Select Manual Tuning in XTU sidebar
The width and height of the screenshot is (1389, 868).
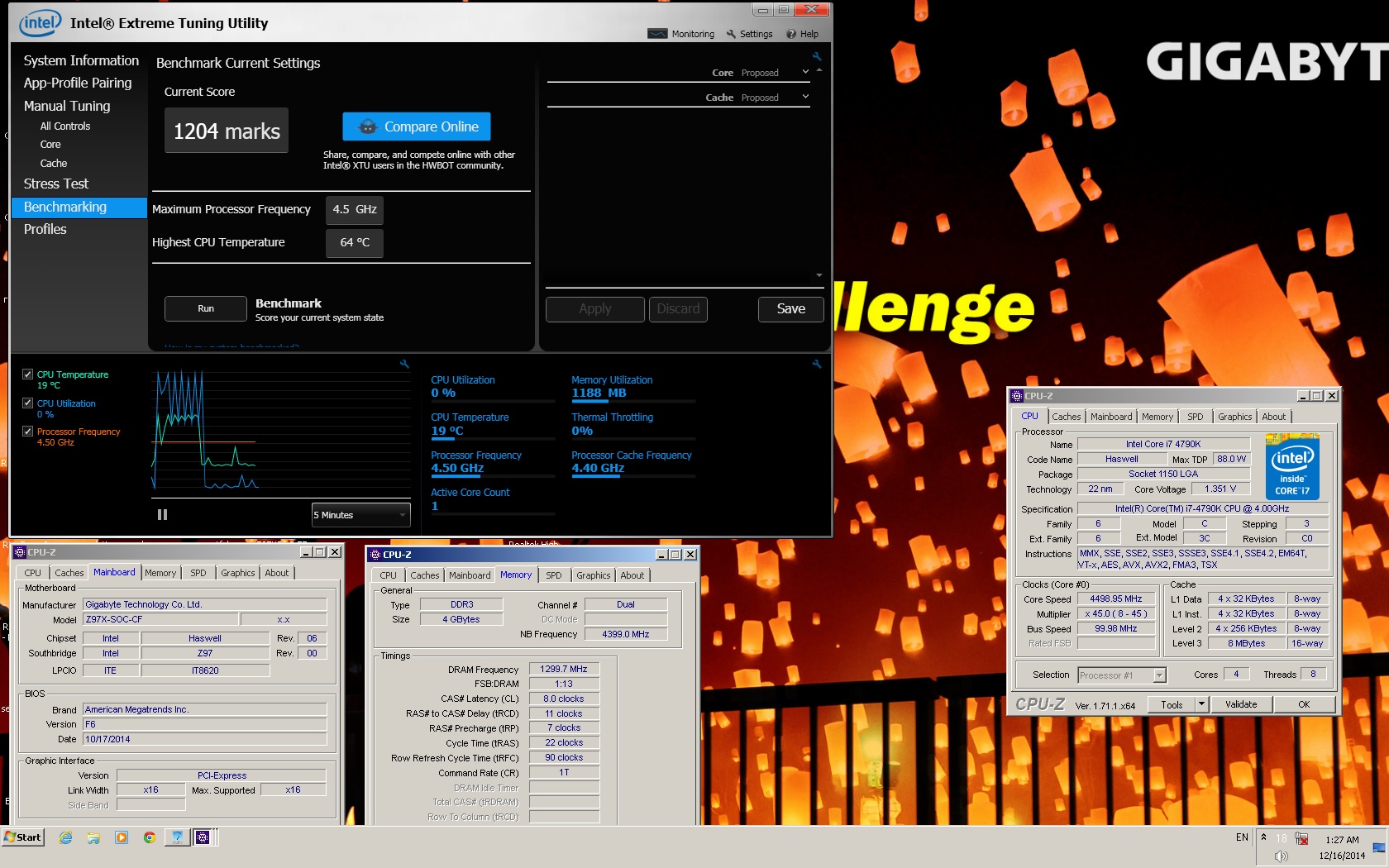(x=67, y=106)
